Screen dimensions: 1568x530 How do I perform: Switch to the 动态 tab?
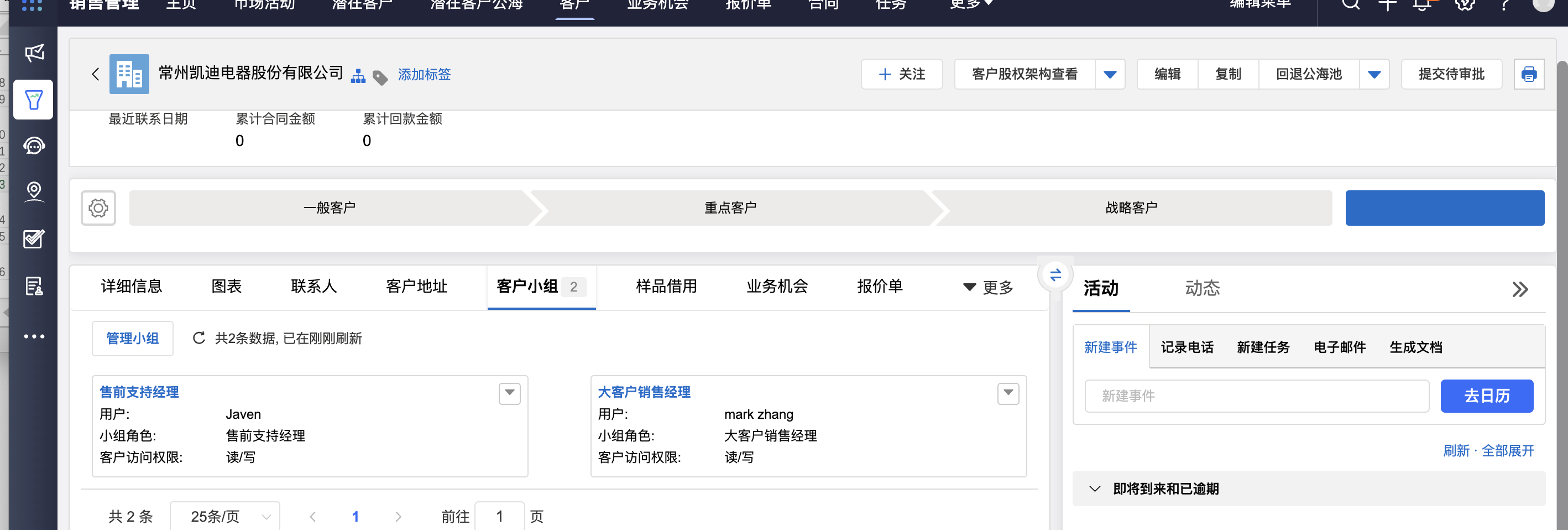[1201, 288]
